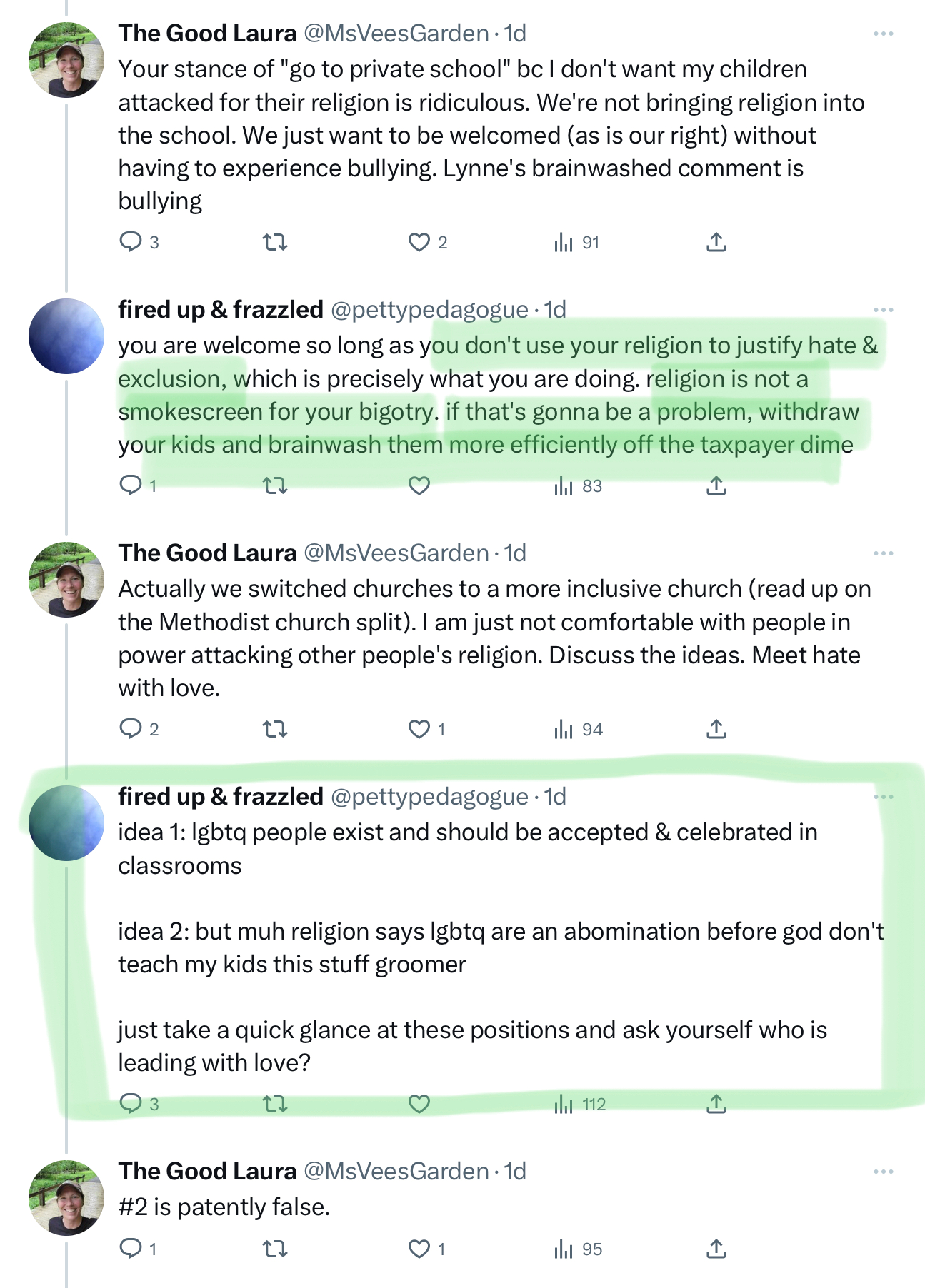Retweet the "go to private school" tweet
Image resolution: width=925 pixels, height=1288 pixels.
click(x=275, y=243)
